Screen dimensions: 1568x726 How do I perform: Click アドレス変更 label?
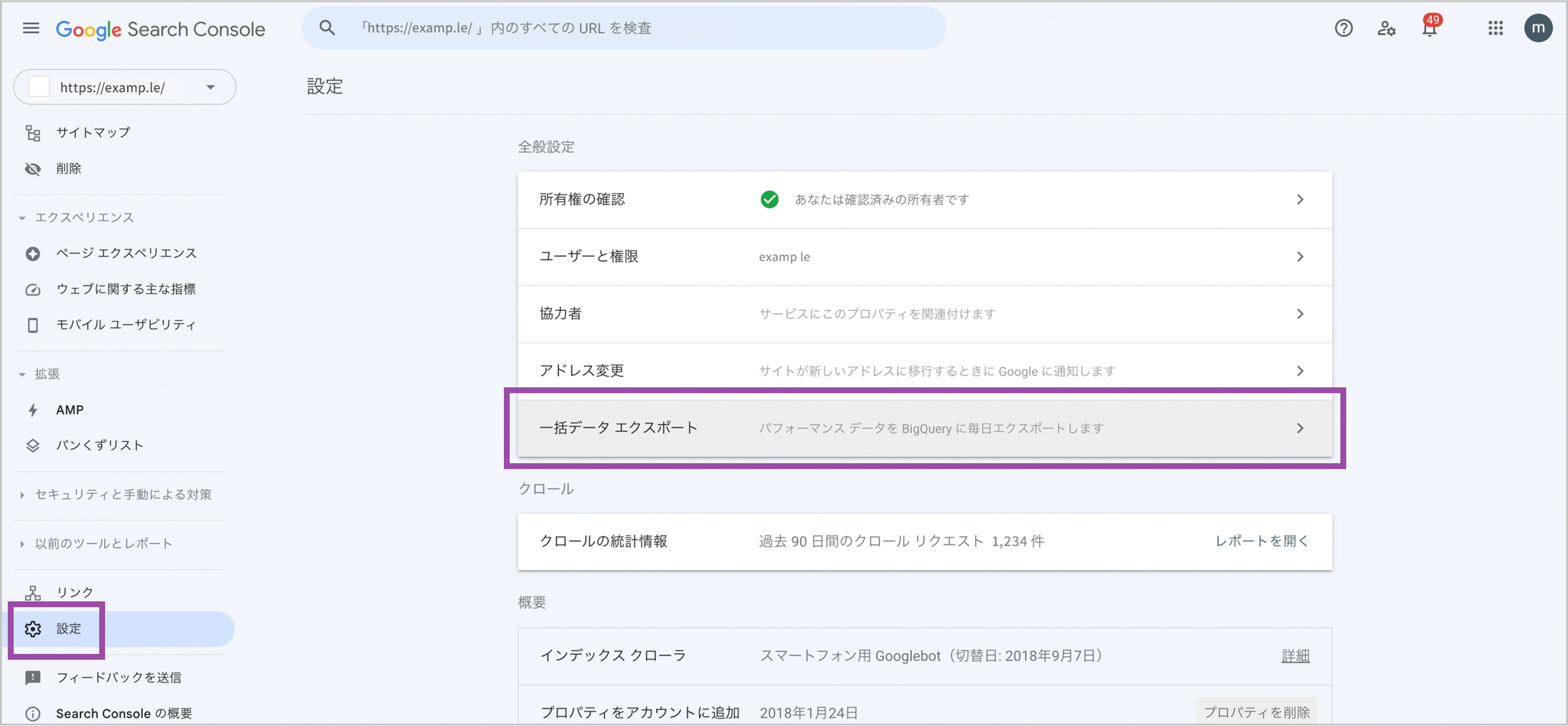[582, 371]
